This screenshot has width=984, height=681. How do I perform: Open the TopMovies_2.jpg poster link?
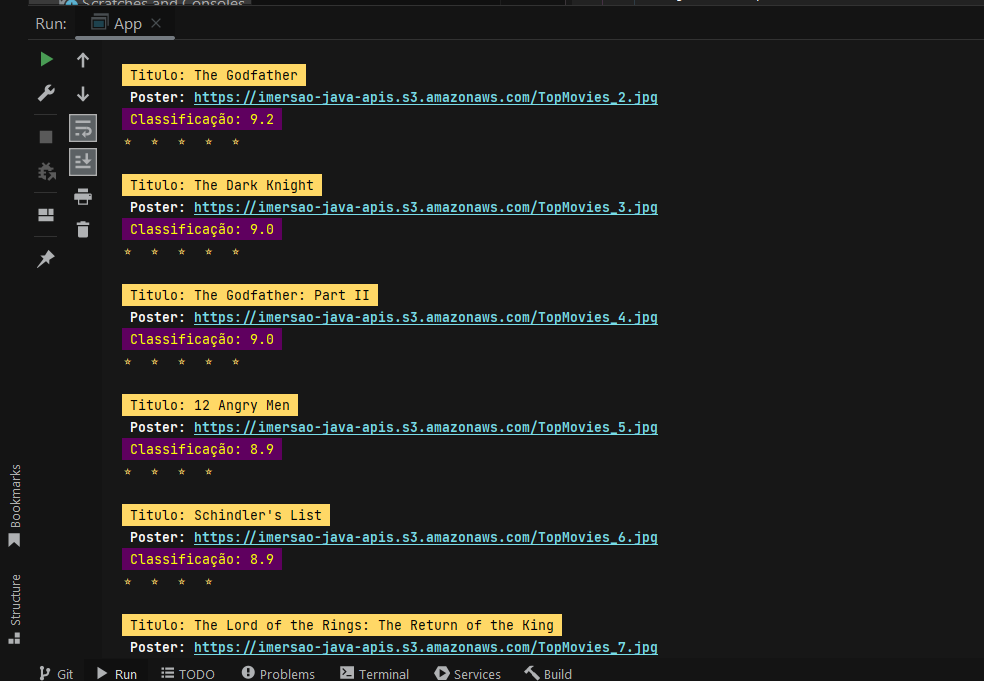[x=425, y=97]
